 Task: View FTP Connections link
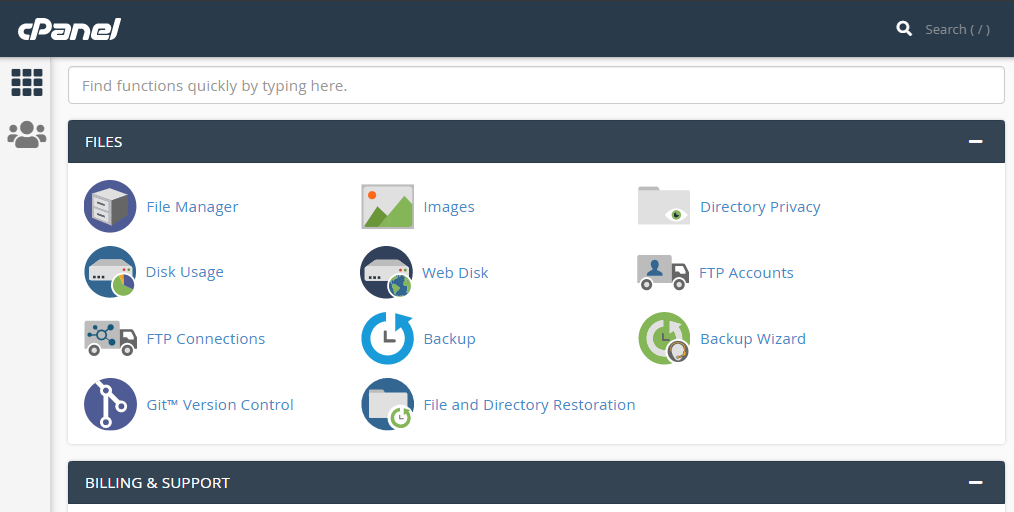pos(206,339)
